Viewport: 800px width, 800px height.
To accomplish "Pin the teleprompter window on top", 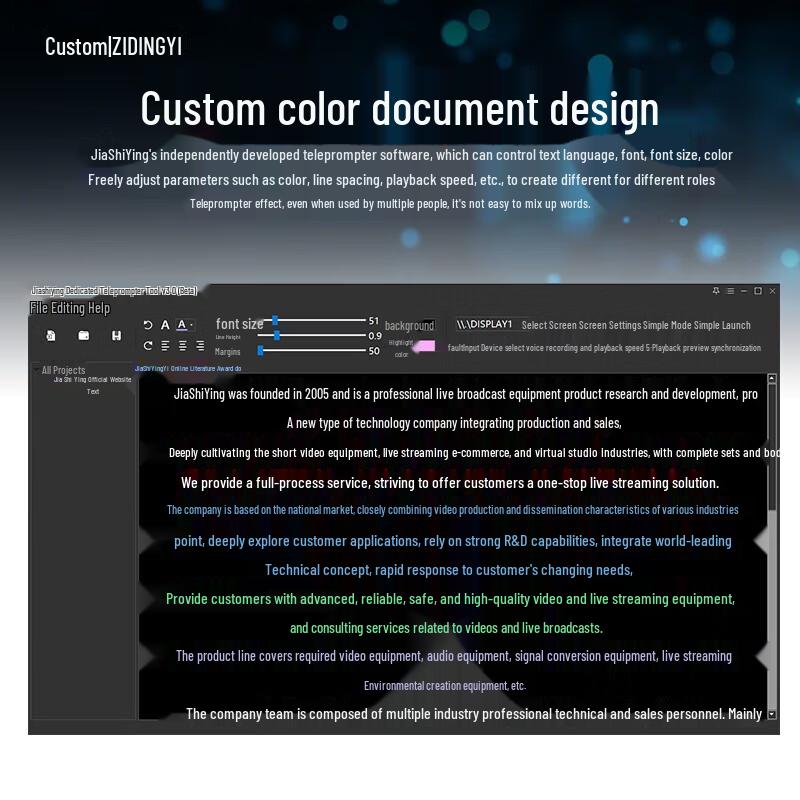I will click(716, 291).
